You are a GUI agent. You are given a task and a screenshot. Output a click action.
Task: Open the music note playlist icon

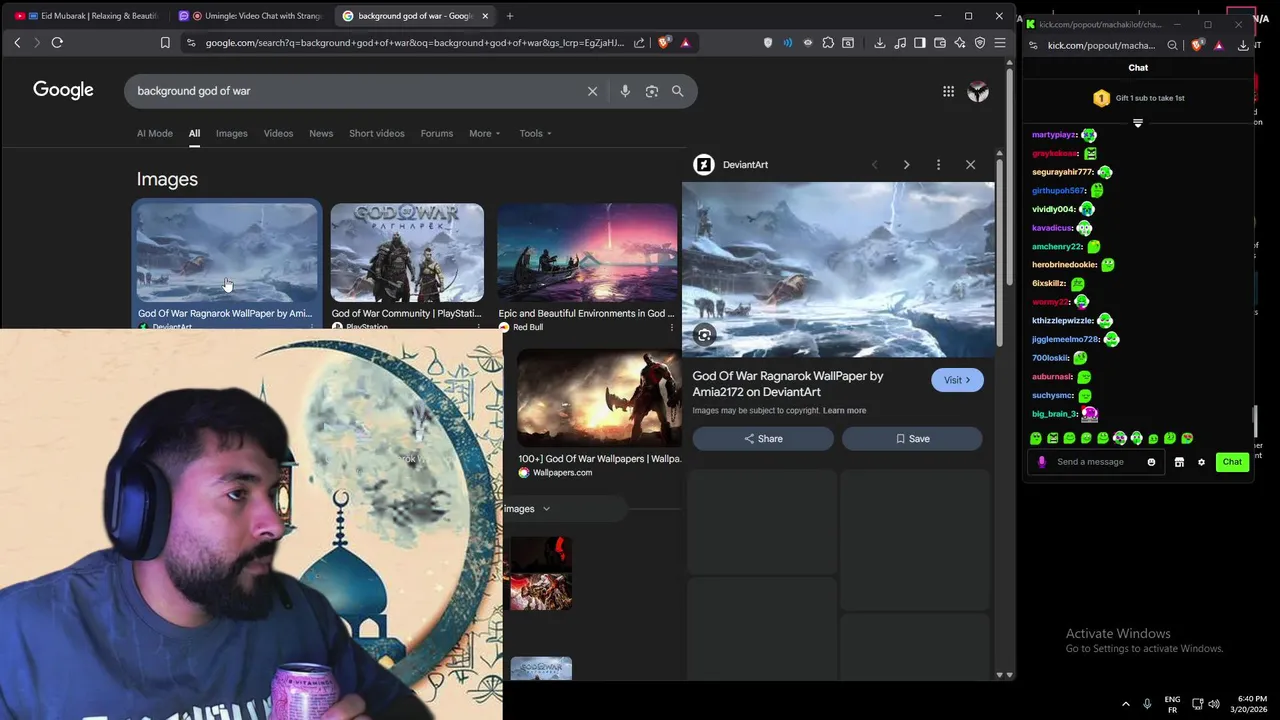tap(900, 43)
